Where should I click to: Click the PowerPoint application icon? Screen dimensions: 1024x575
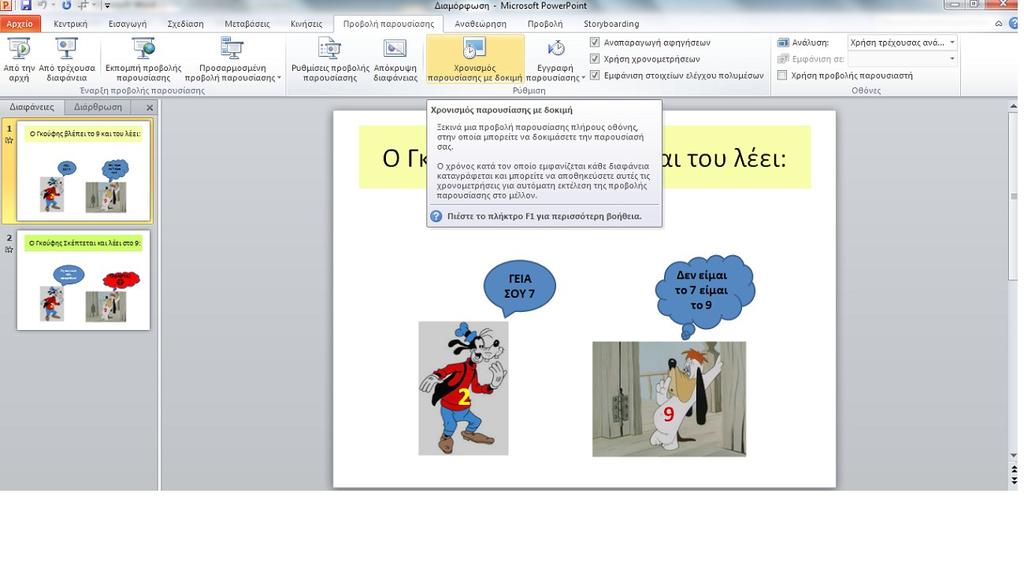[7, 5]
